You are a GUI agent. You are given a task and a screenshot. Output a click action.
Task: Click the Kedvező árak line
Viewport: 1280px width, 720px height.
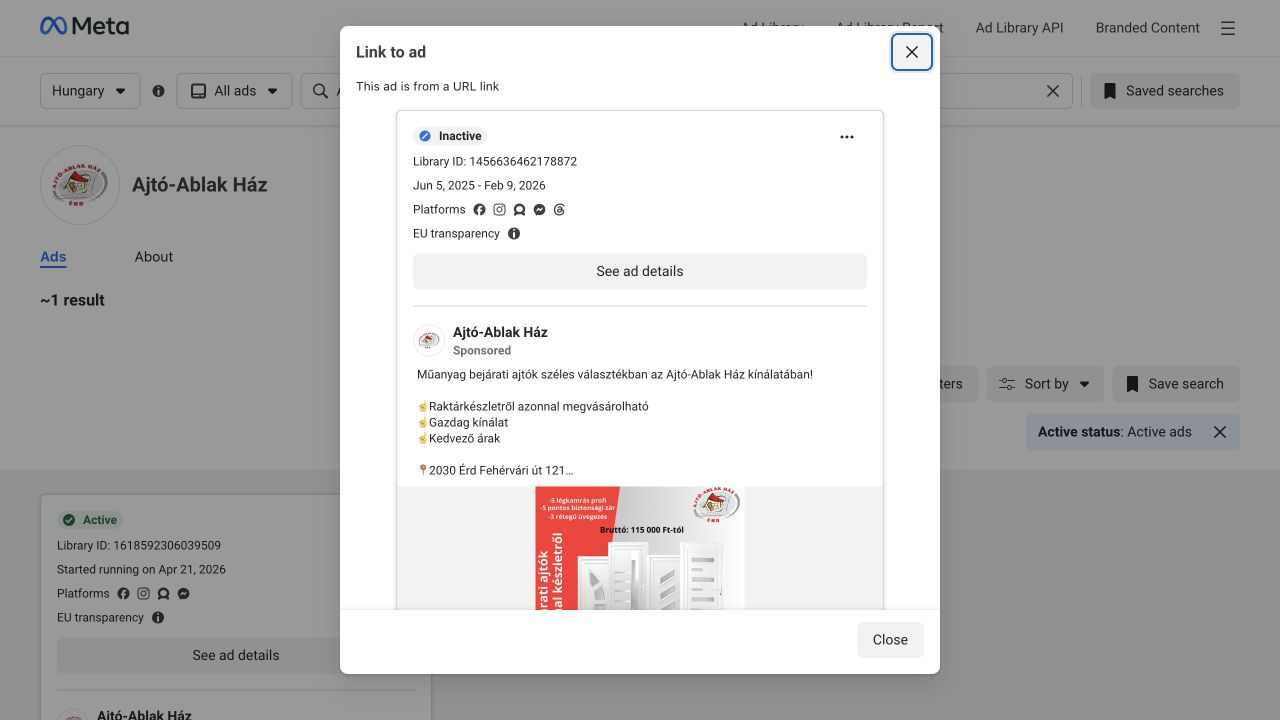[459, 439]
